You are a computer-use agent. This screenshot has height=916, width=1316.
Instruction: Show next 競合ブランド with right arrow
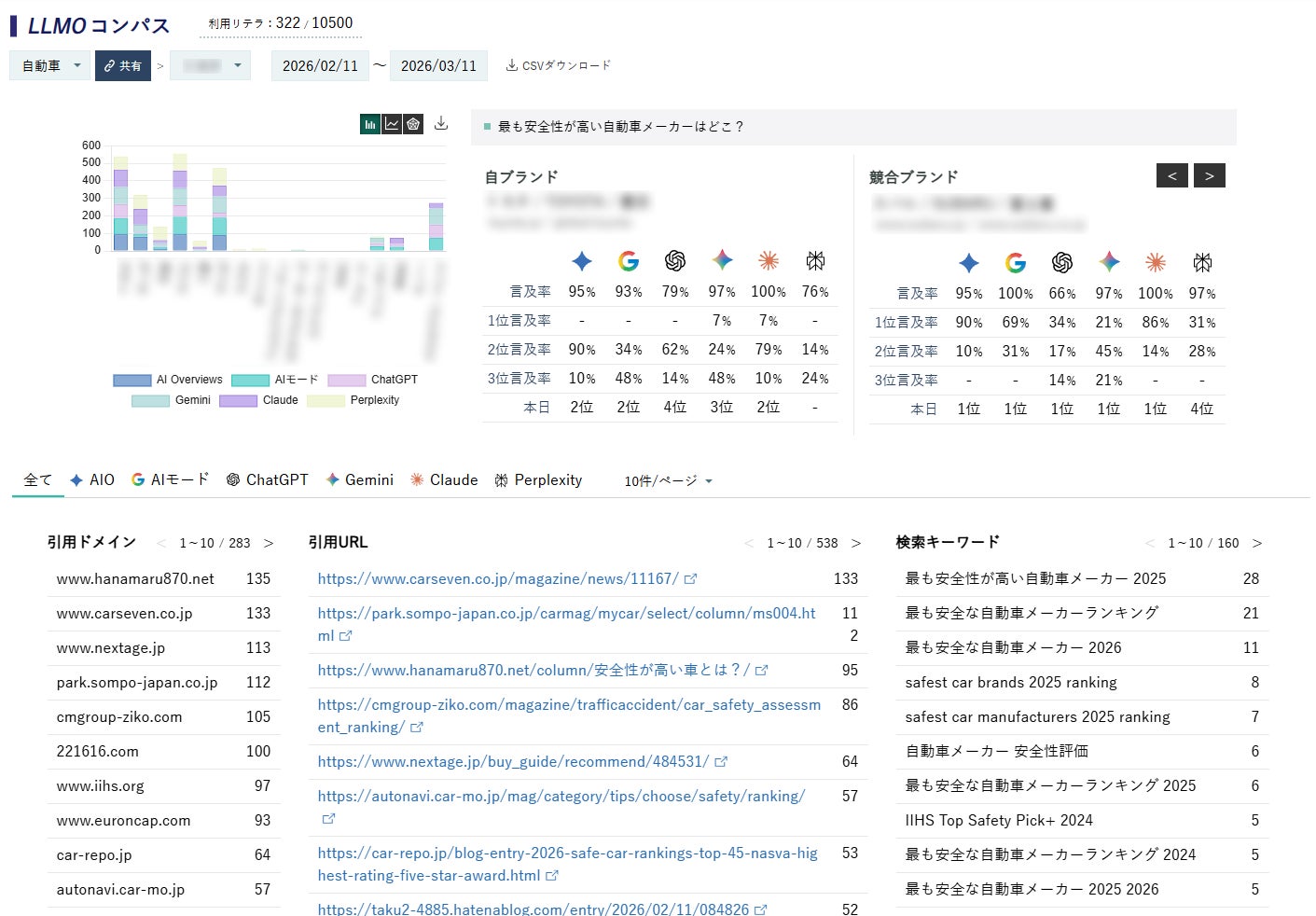1210,175
